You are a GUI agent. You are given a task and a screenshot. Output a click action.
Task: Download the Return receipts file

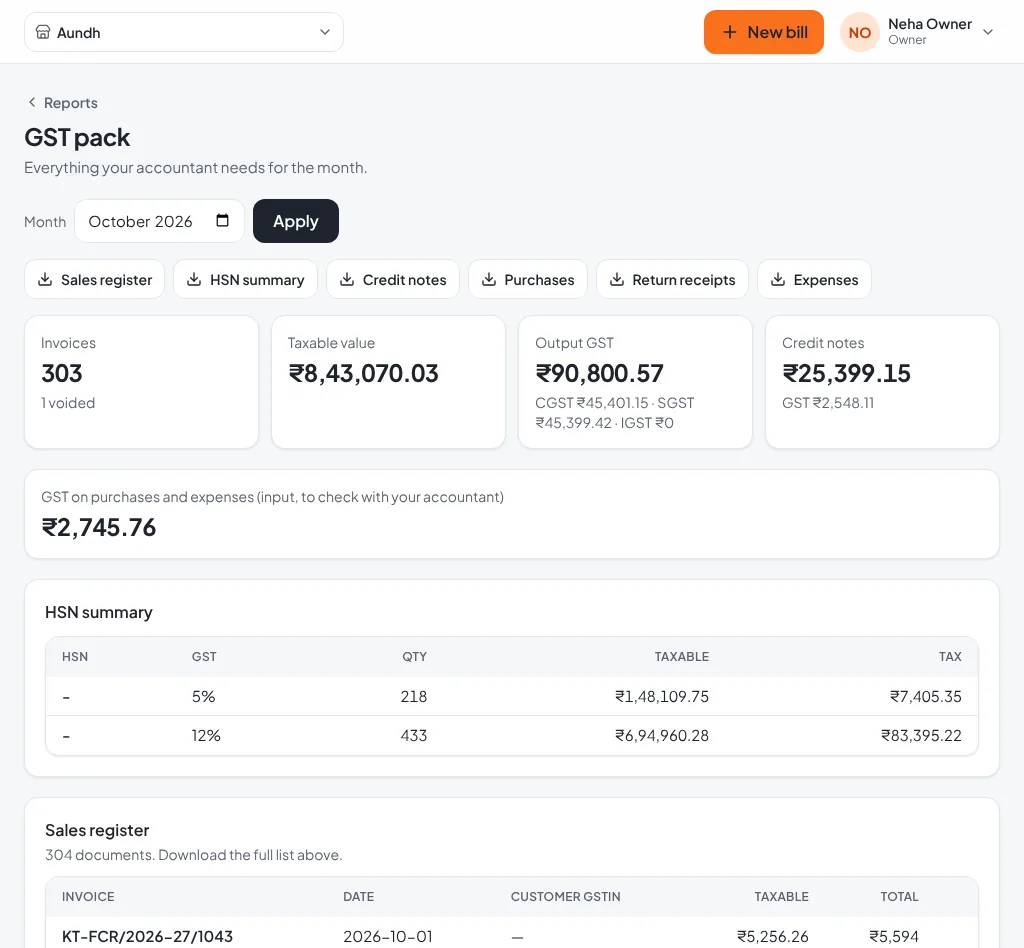(672, 279)
